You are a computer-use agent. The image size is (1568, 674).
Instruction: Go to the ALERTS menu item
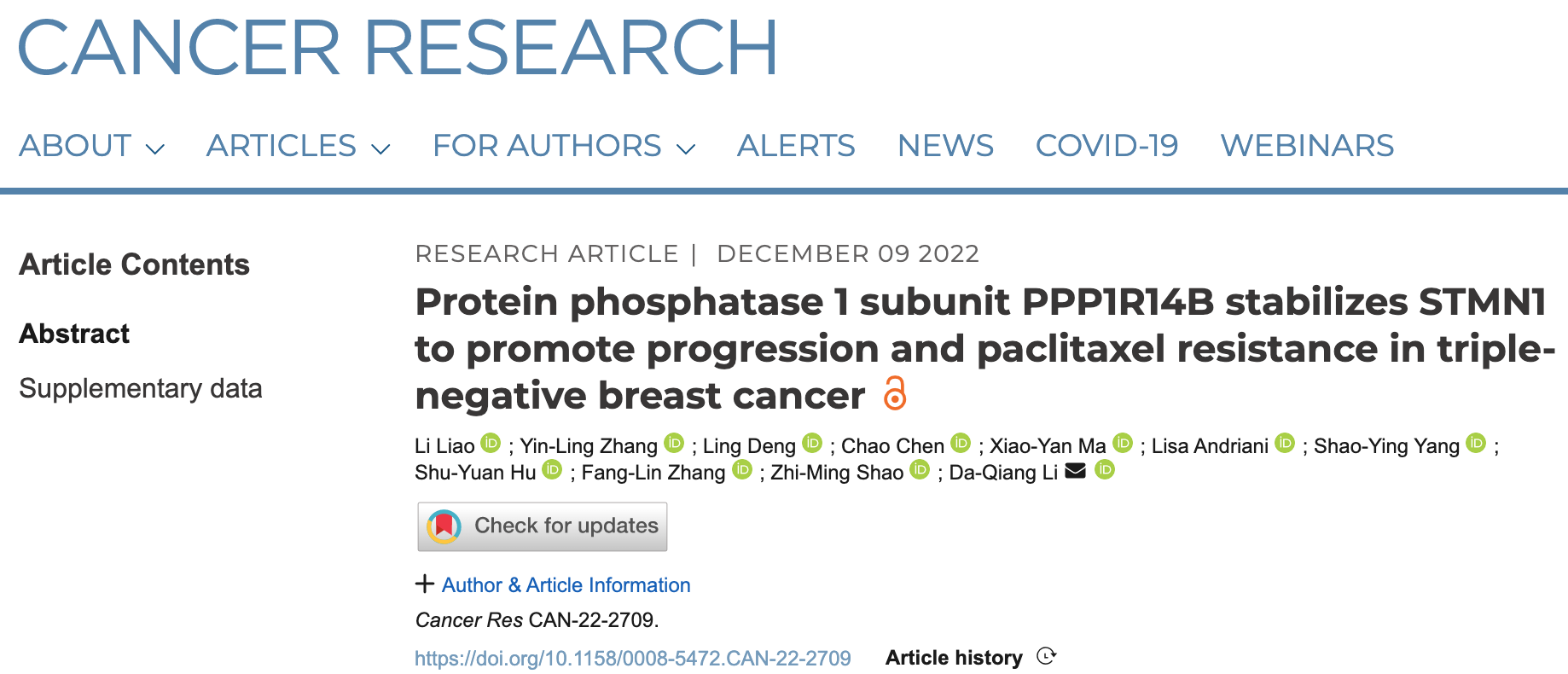[796, 146]
